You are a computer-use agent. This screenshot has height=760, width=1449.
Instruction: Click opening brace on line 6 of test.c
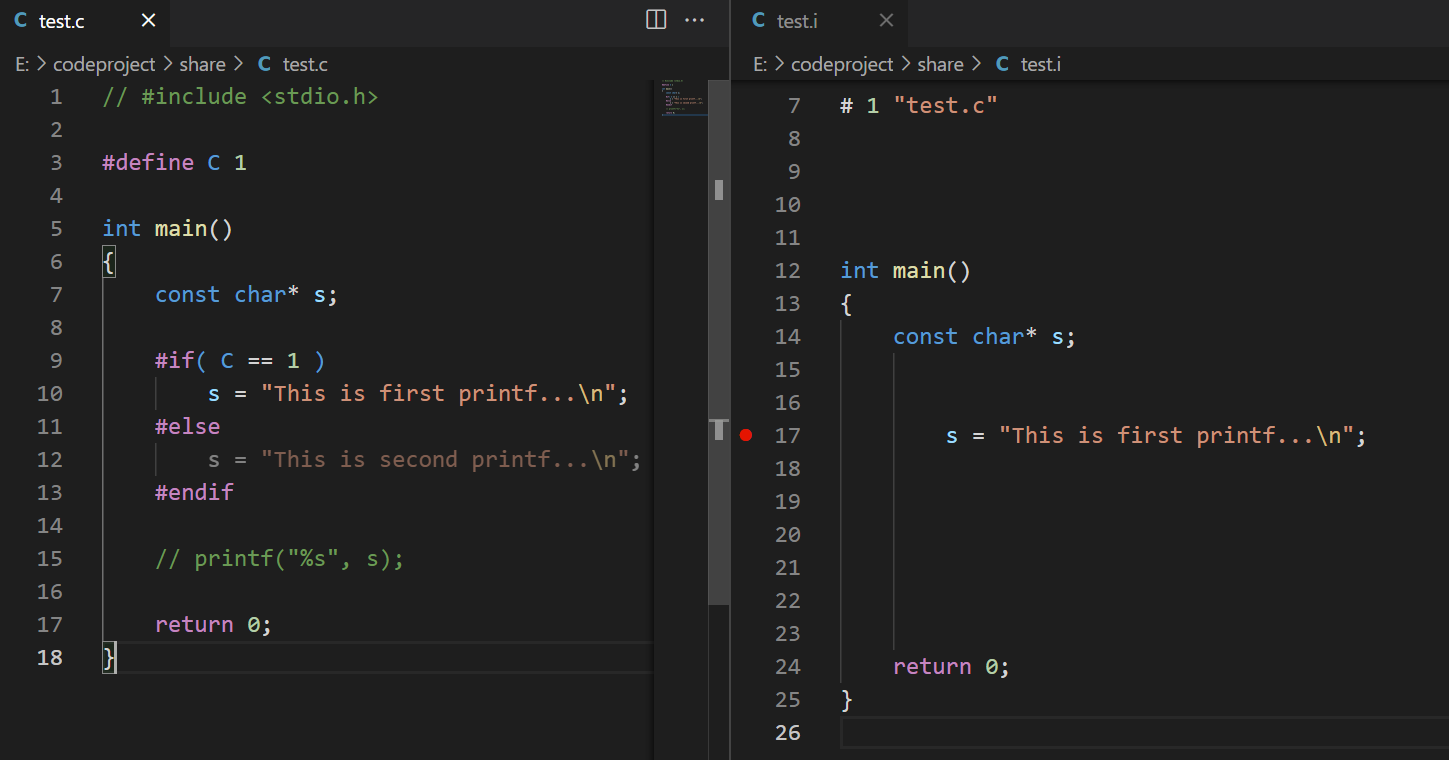coord(109,262)
